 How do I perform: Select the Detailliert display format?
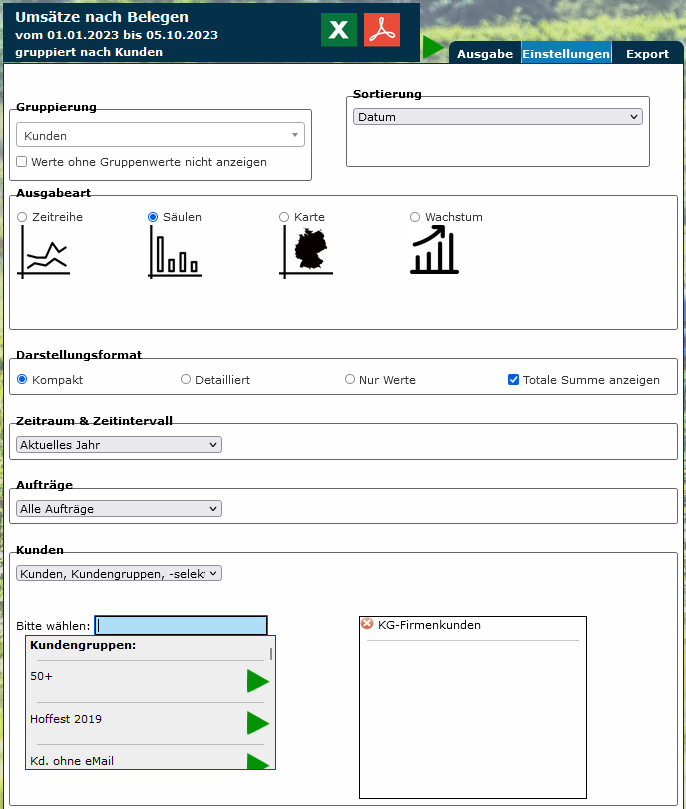point(186,380)
